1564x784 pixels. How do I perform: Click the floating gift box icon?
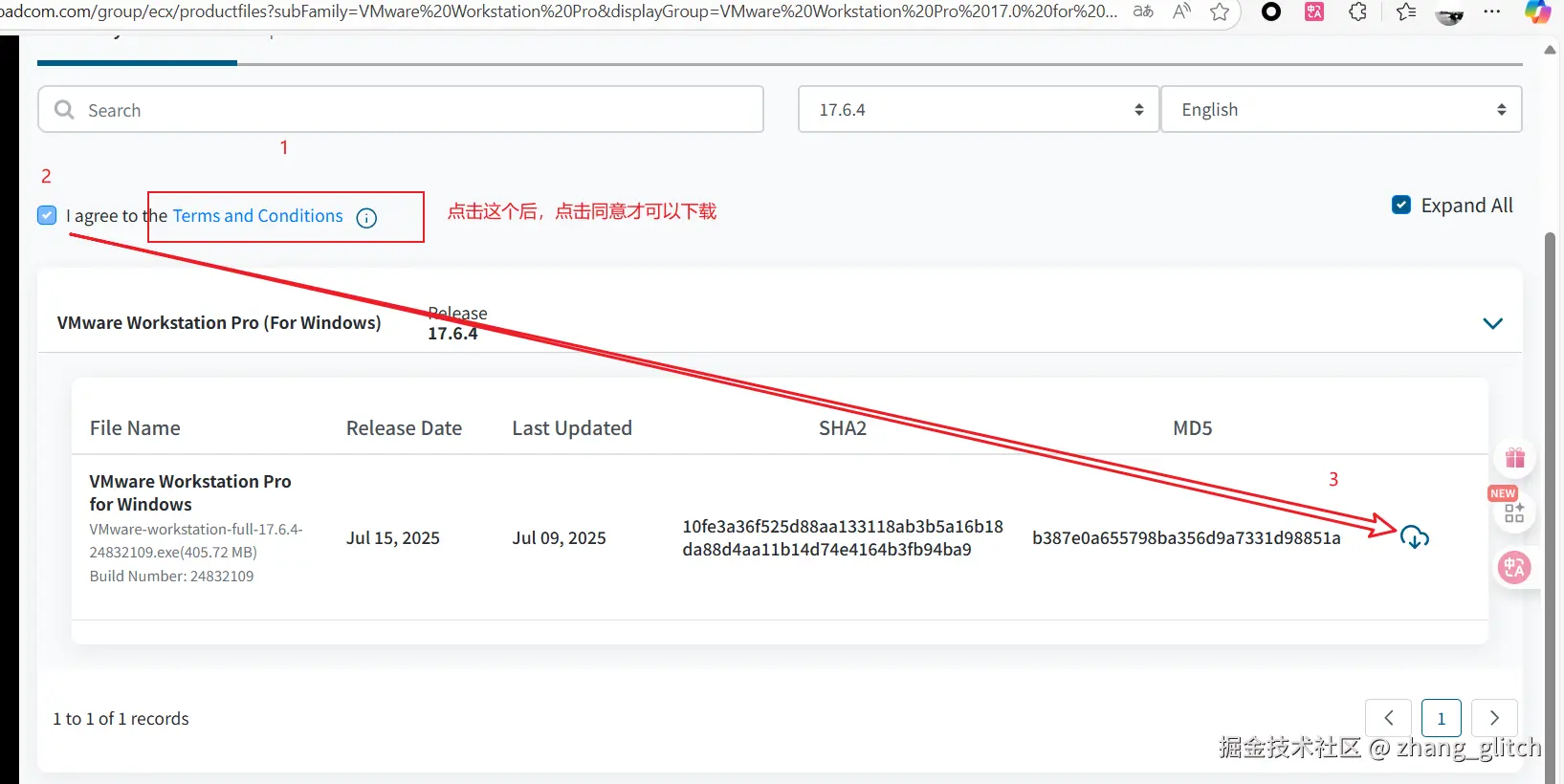tap(1515, 458)
